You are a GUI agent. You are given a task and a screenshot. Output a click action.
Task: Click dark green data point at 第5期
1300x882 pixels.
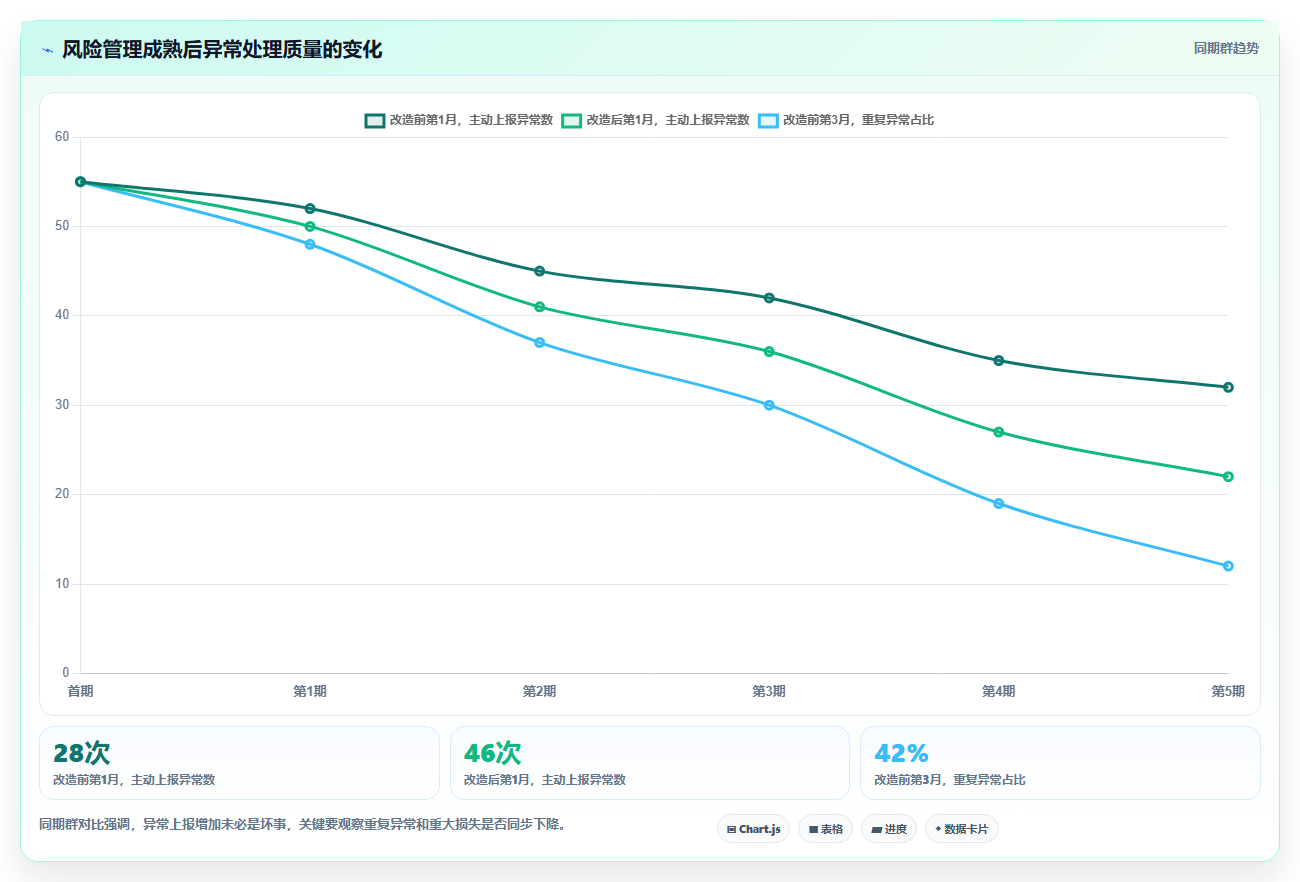pos(1228,387)
